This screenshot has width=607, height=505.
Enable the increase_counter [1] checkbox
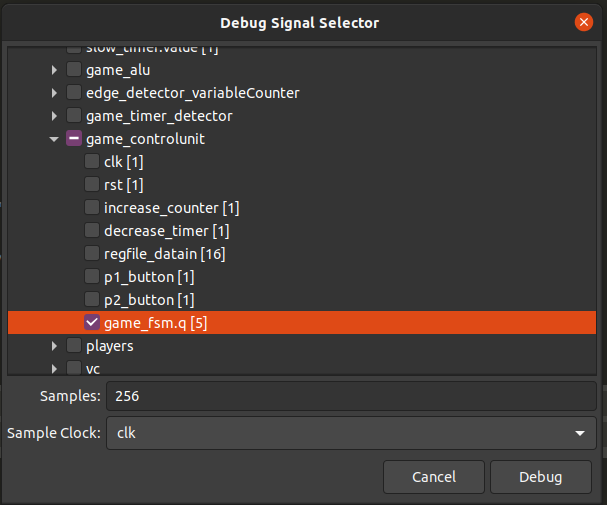coord(92,207)
